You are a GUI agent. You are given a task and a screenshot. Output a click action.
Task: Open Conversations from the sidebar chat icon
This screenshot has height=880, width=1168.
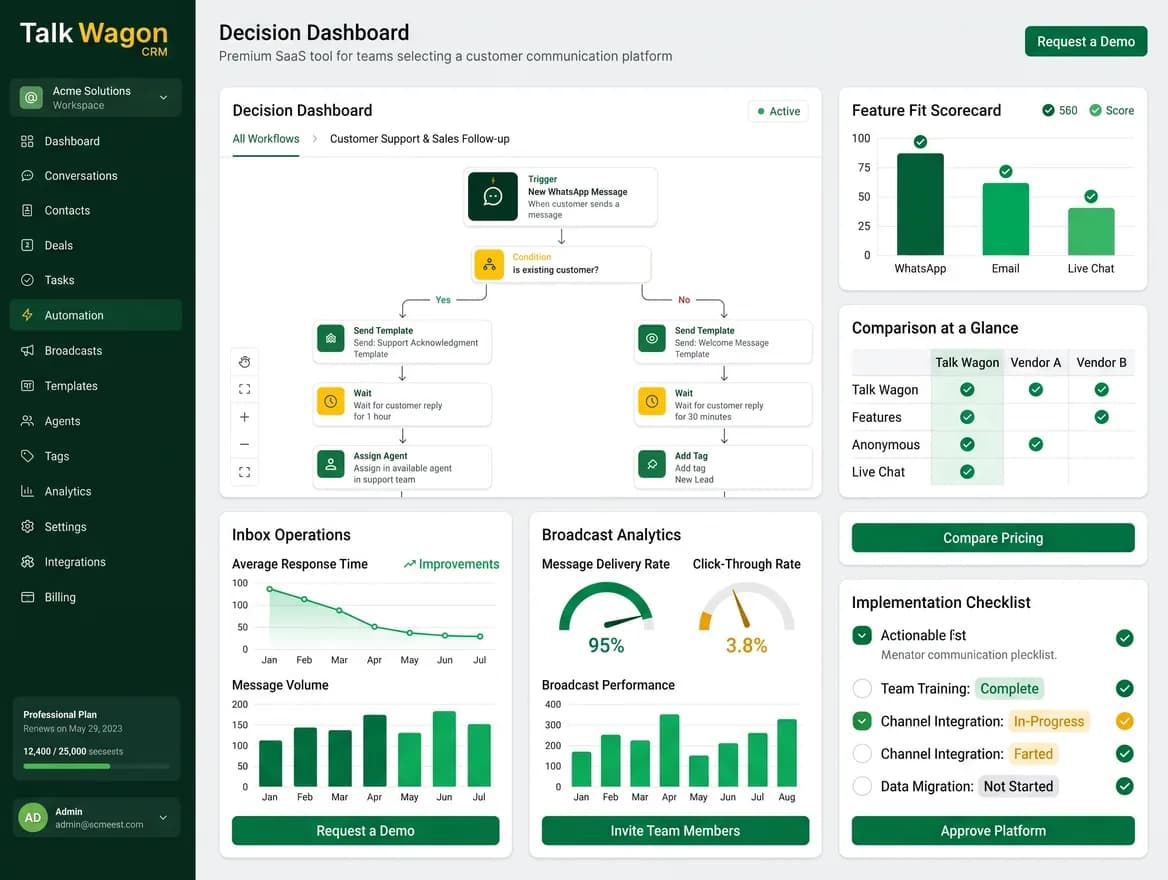tap(28, 176)
